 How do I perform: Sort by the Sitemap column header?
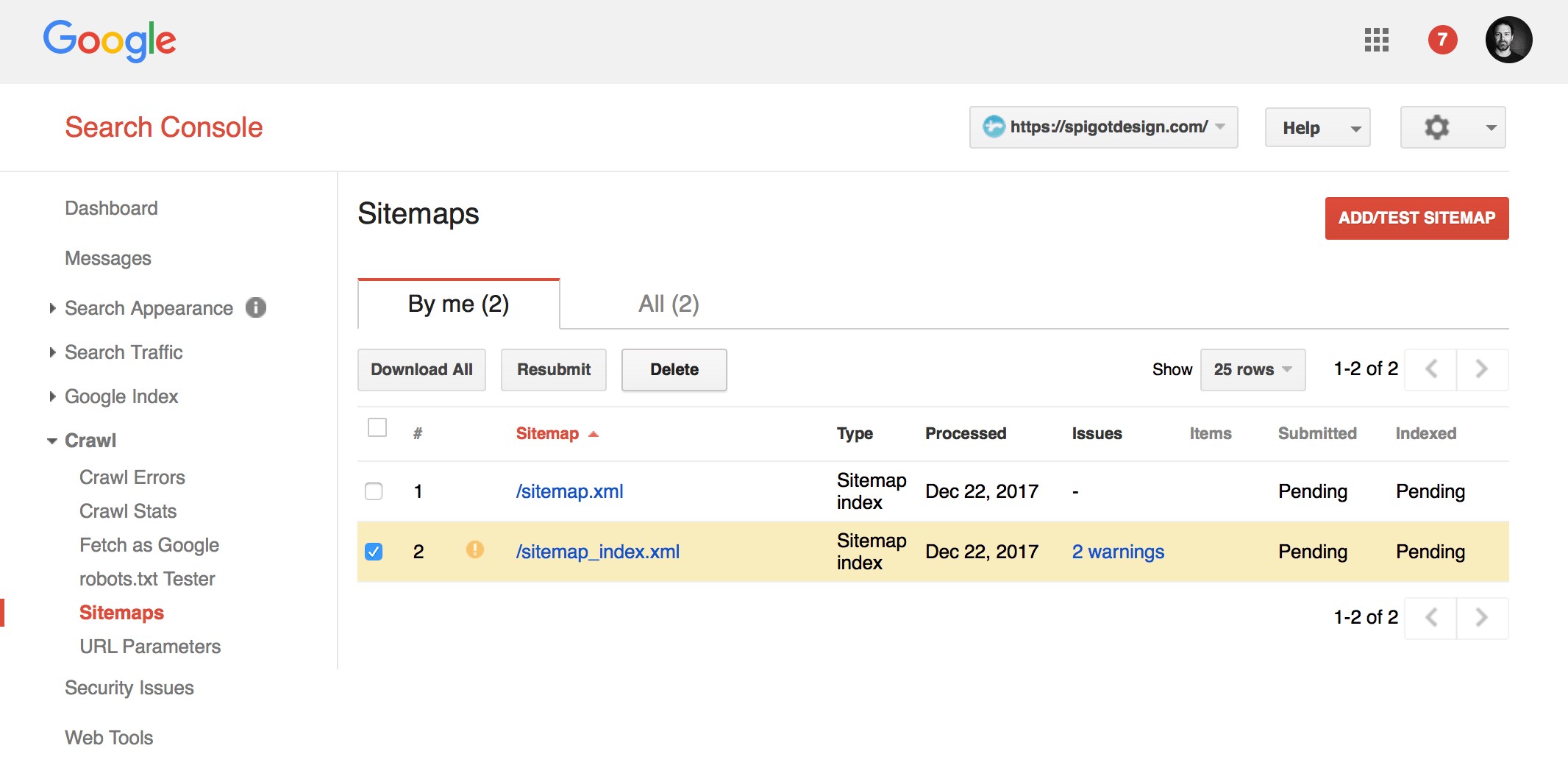[x=547, y=434]
